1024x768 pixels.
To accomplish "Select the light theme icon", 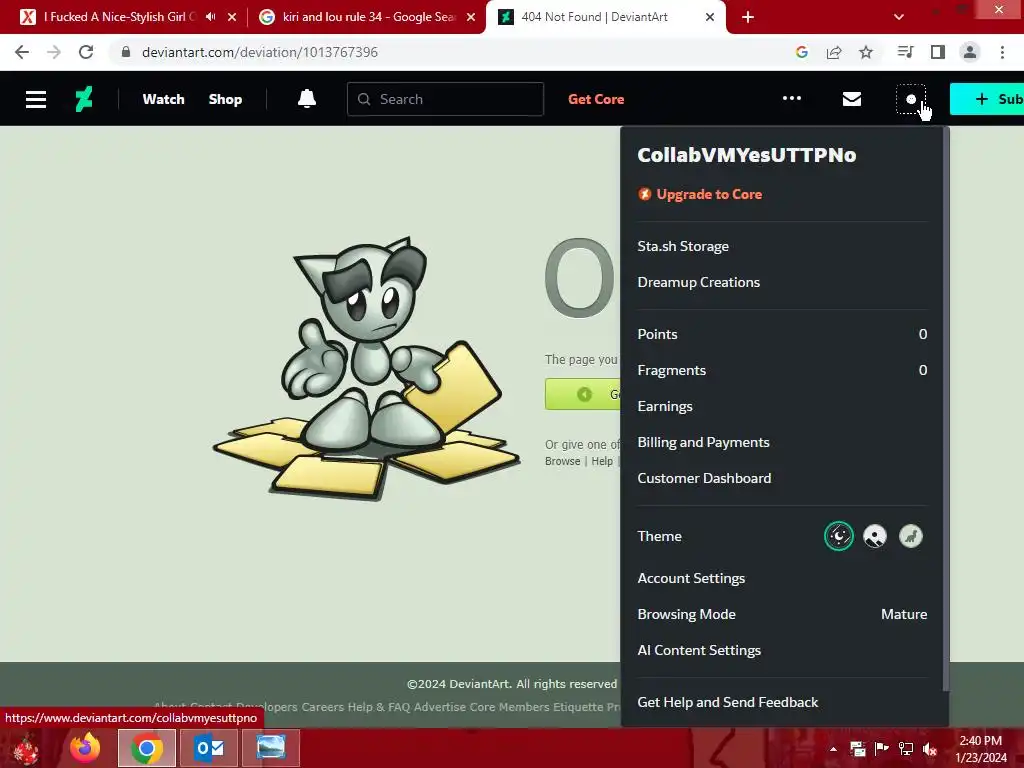I will 874,536.
